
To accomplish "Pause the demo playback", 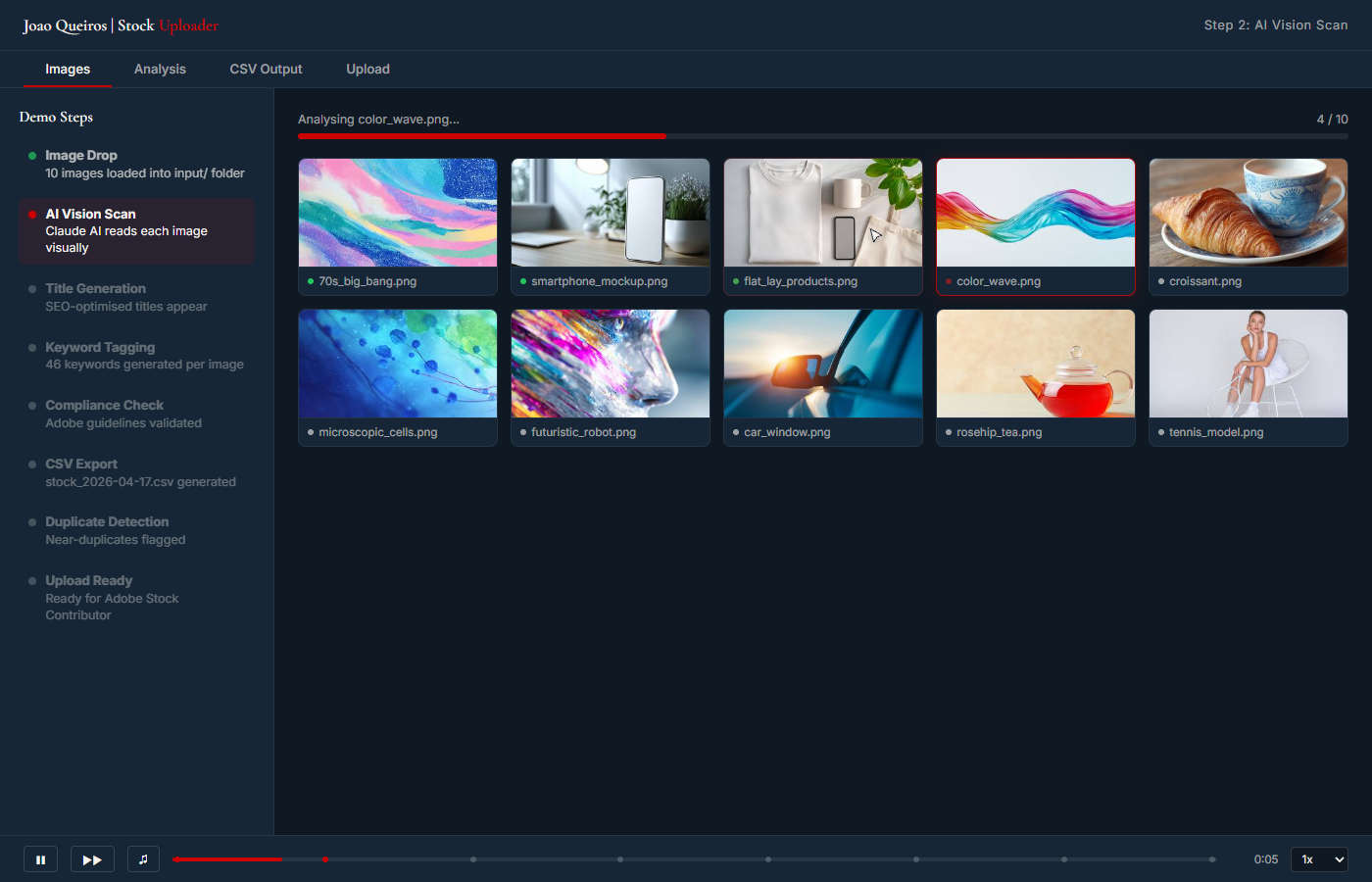I will coord(40,858).
